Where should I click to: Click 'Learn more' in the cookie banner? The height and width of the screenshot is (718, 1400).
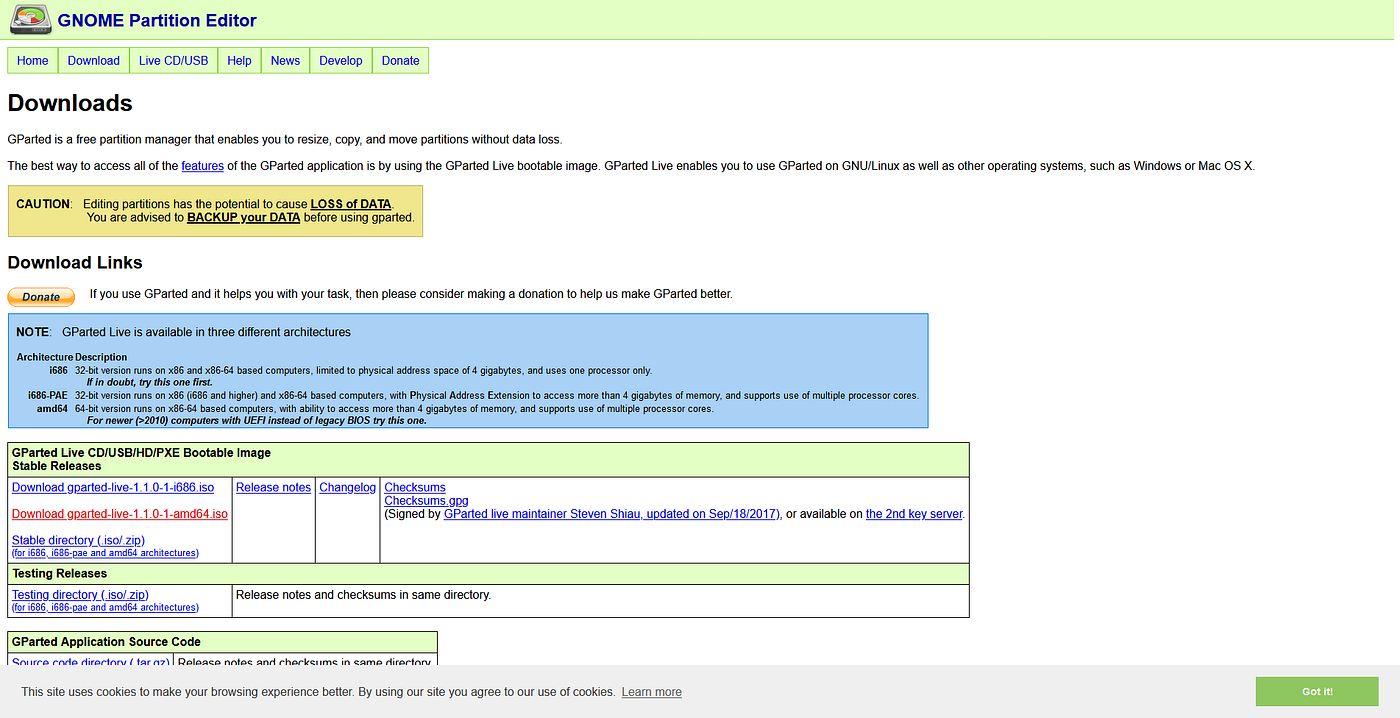click(651, 692)
